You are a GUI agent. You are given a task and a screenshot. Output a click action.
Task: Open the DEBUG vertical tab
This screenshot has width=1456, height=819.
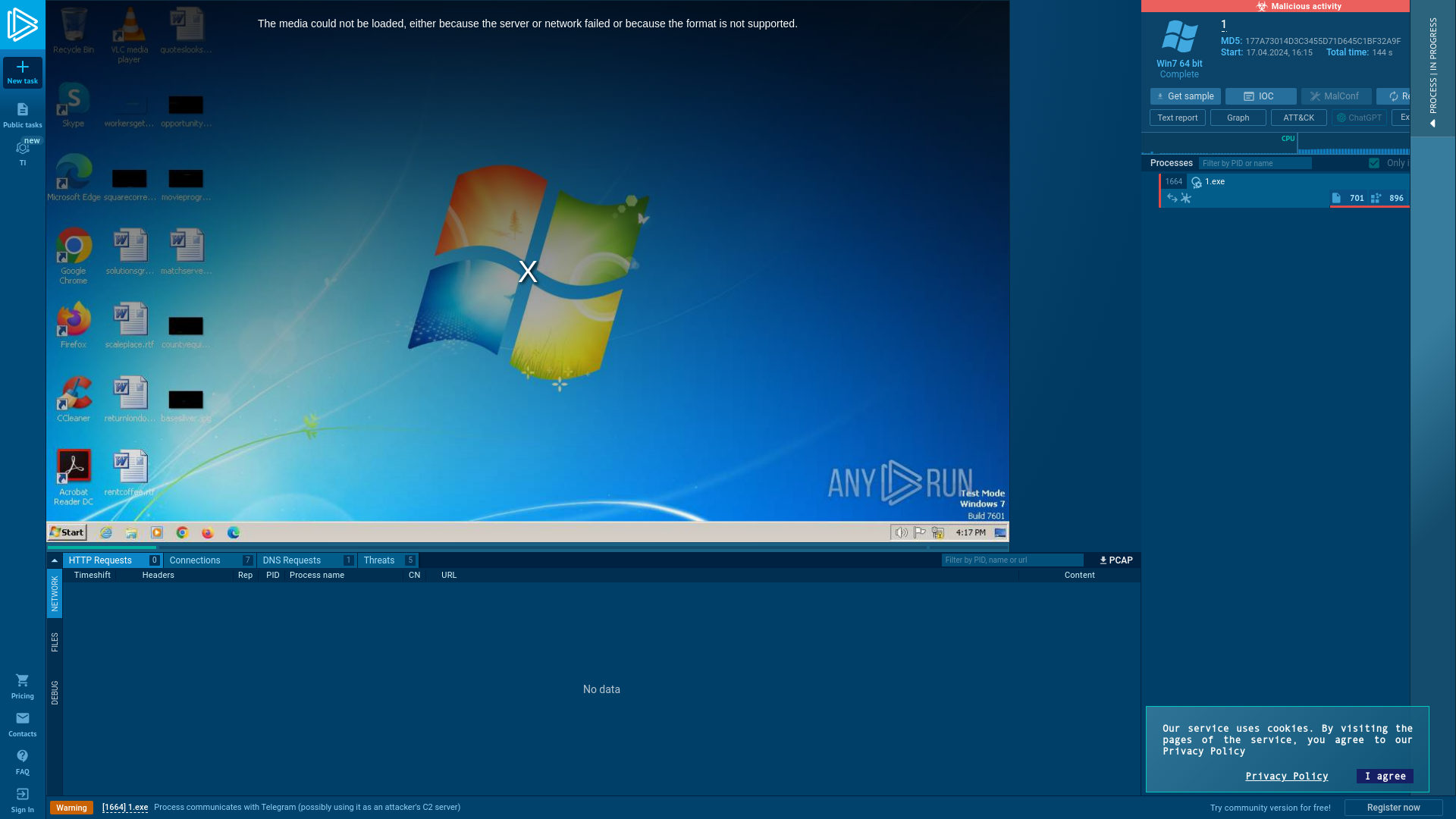[x=55, y=692]
